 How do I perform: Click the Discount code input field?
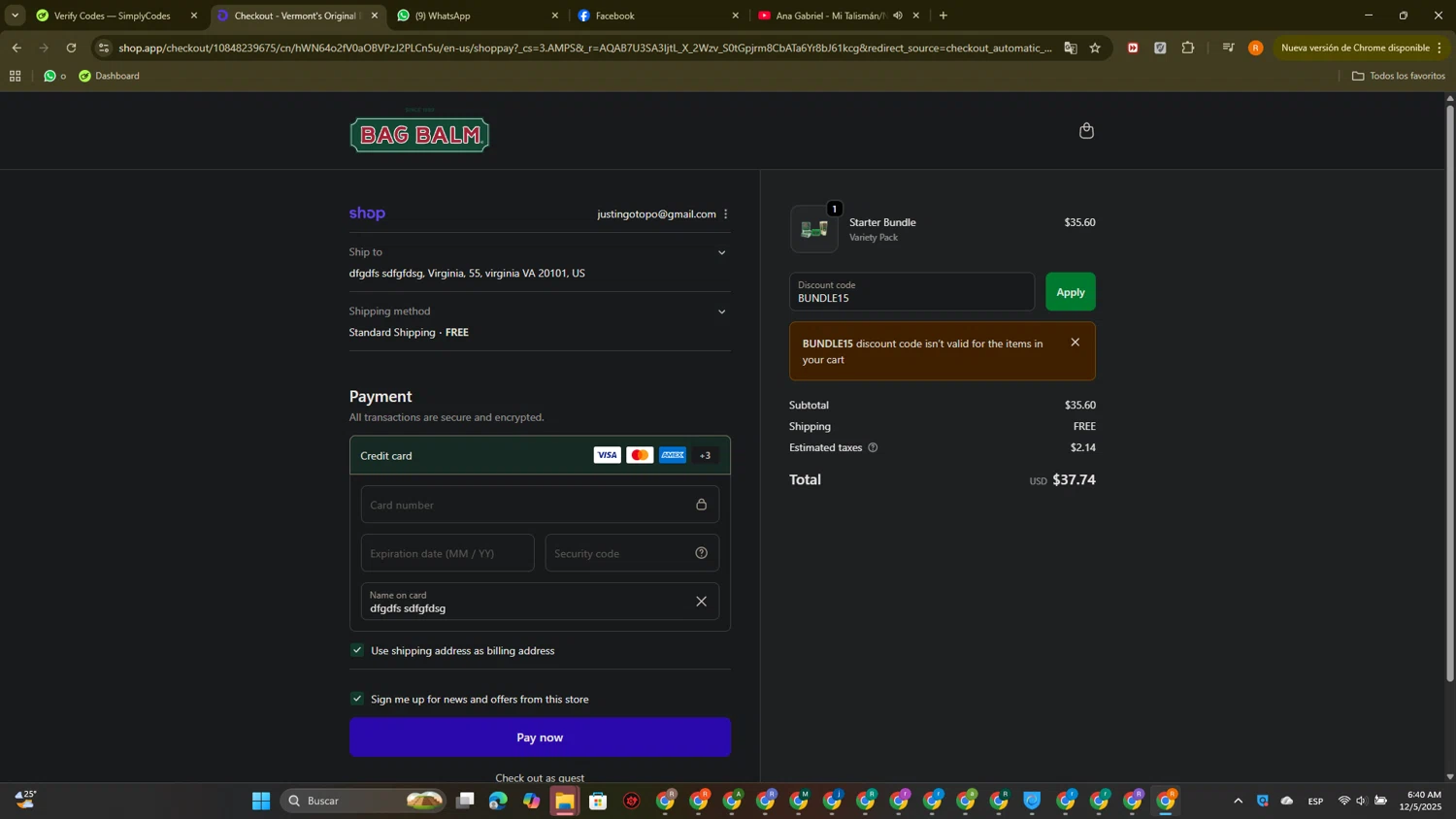click(911, 292)
